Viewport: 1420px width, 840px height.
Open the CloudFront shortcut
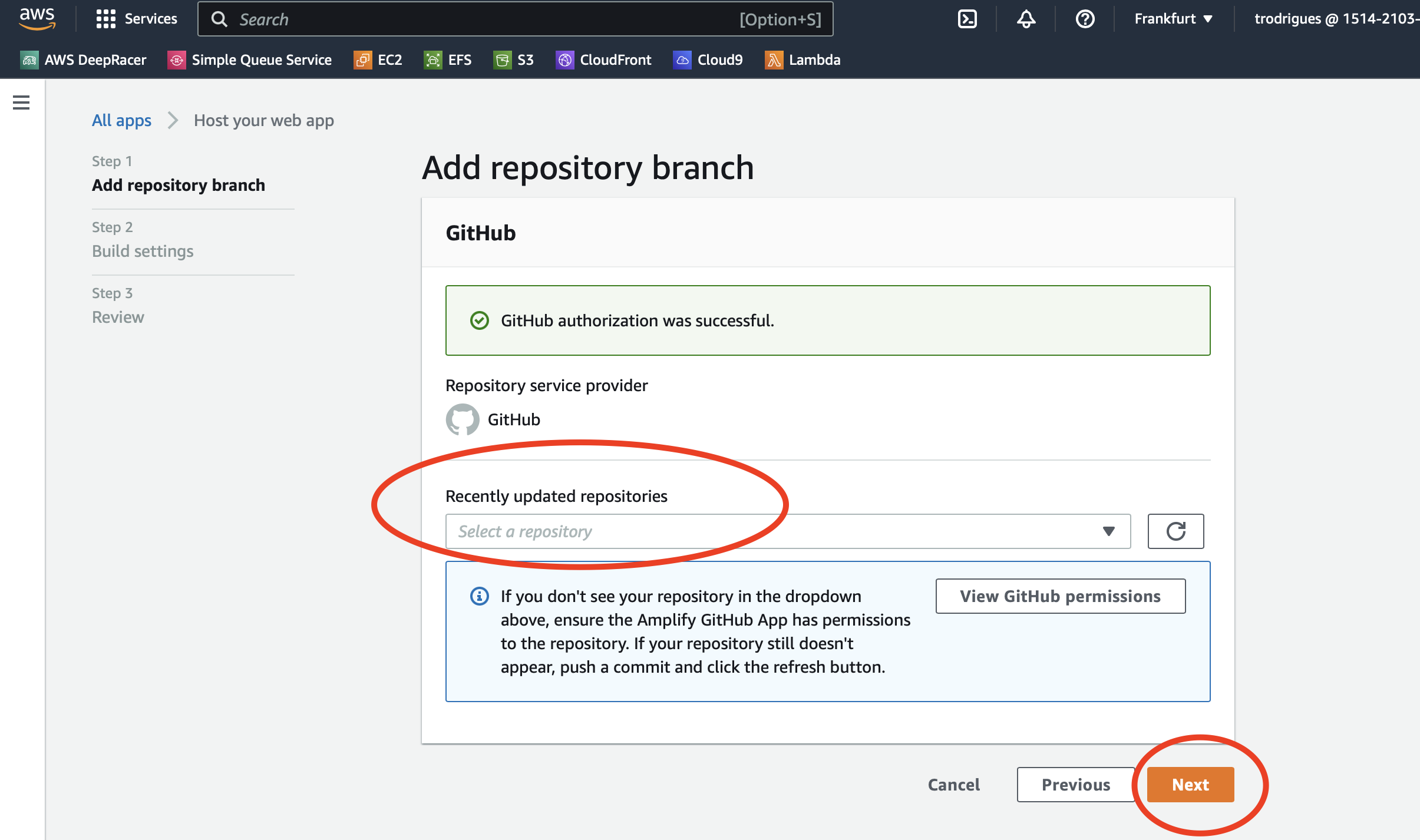coord(603,59)
